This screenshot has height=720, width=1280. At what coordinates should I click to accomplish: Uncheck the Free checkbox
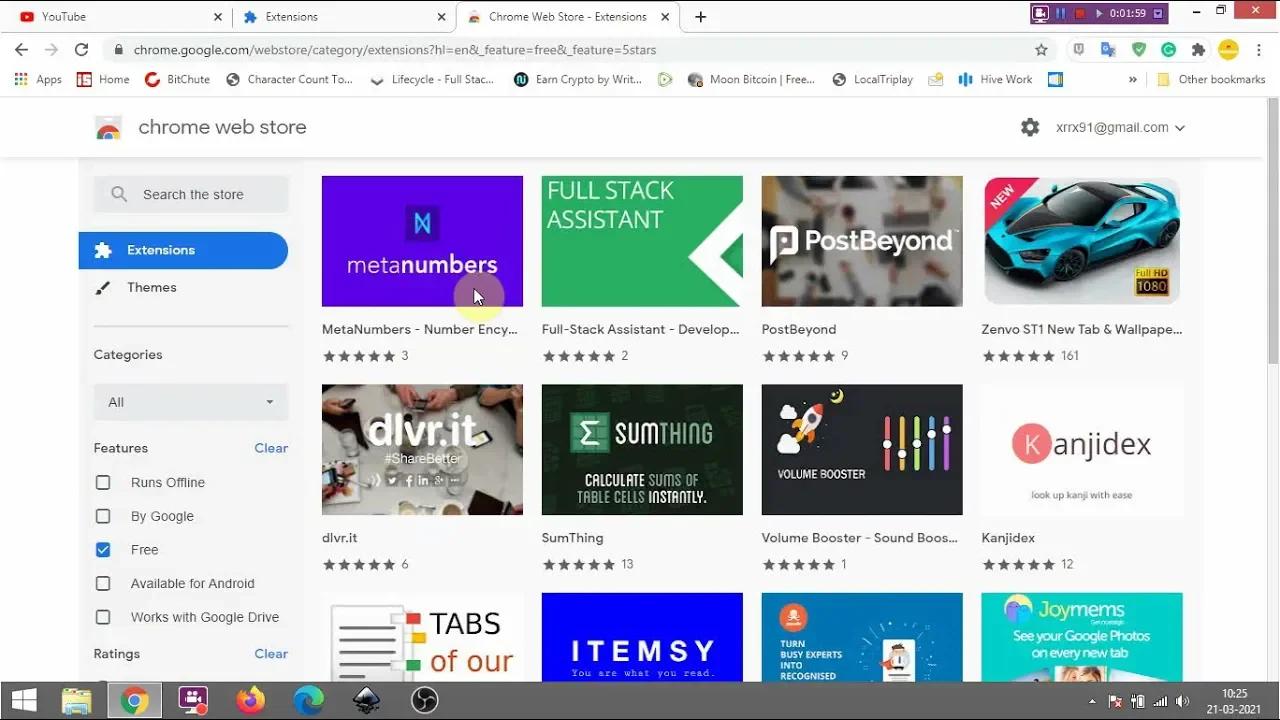click(x=103, y=550)
